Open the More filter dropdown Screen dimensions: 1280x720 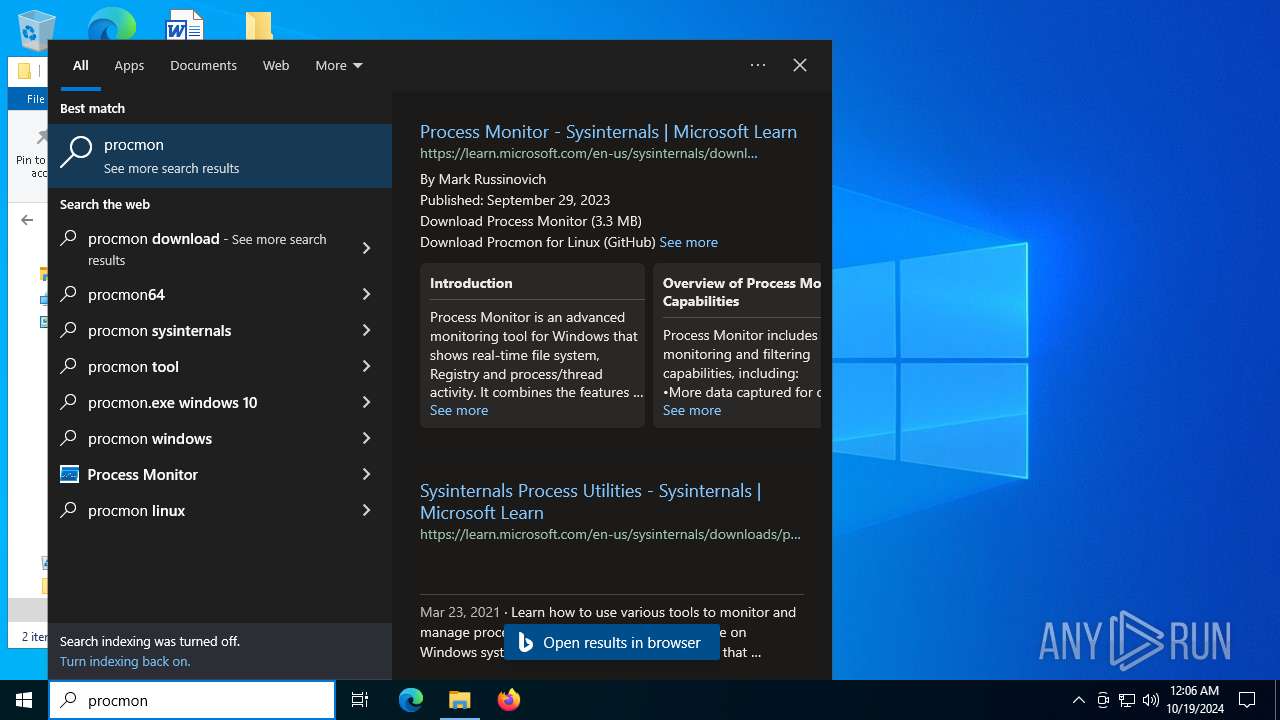click(x=339, y=65)
